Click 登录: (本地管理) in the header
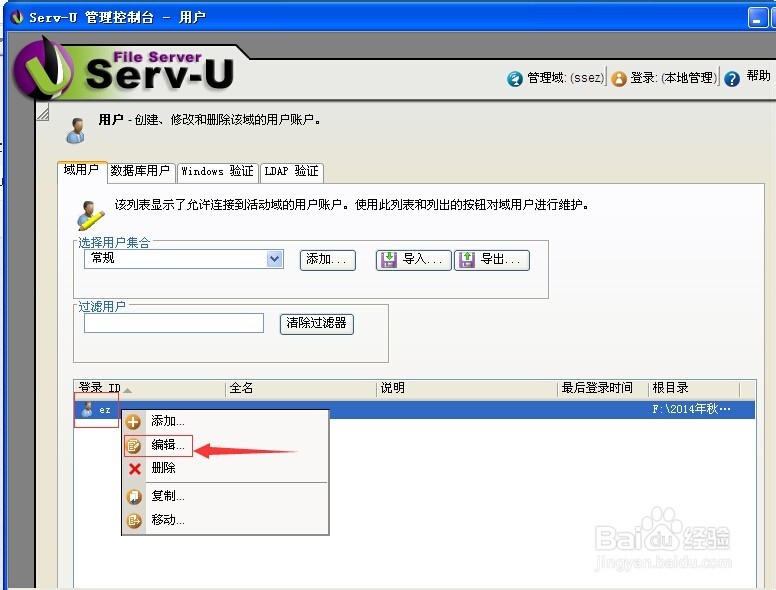The width and height of the screenshot is (776, 590). tap(674, 78)
